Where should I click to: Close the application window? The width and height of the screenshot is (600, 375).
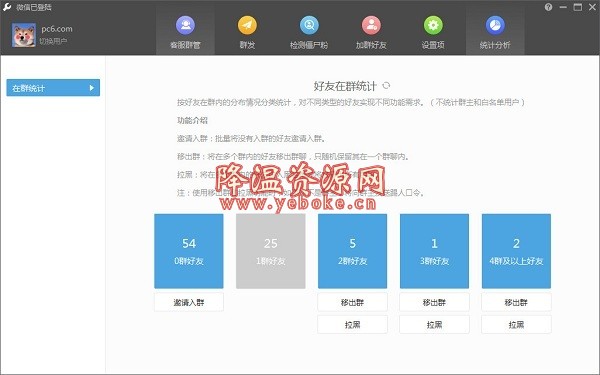pyautogui.click(x=592, y=7)
